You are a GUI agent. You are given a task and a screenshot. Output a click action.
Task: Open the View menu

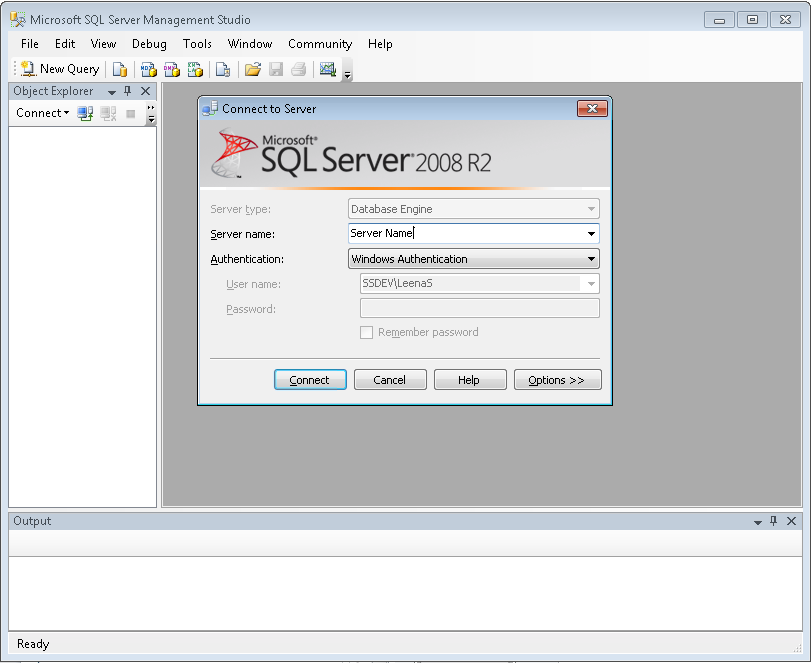103,44
